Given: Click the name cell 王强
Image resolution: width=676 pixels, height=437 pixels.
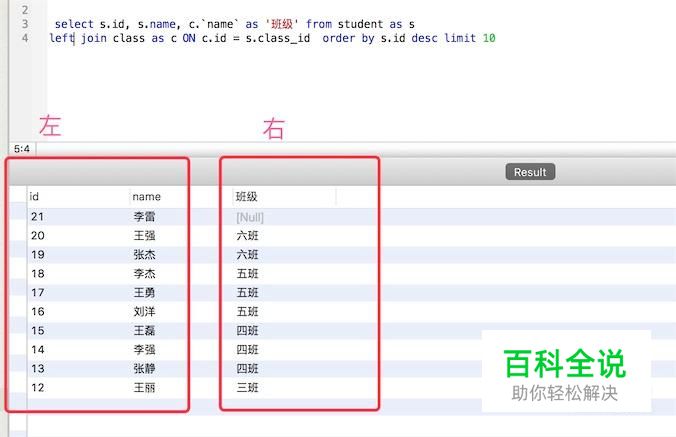Looking at the screenshot, I should click(144, 236).
